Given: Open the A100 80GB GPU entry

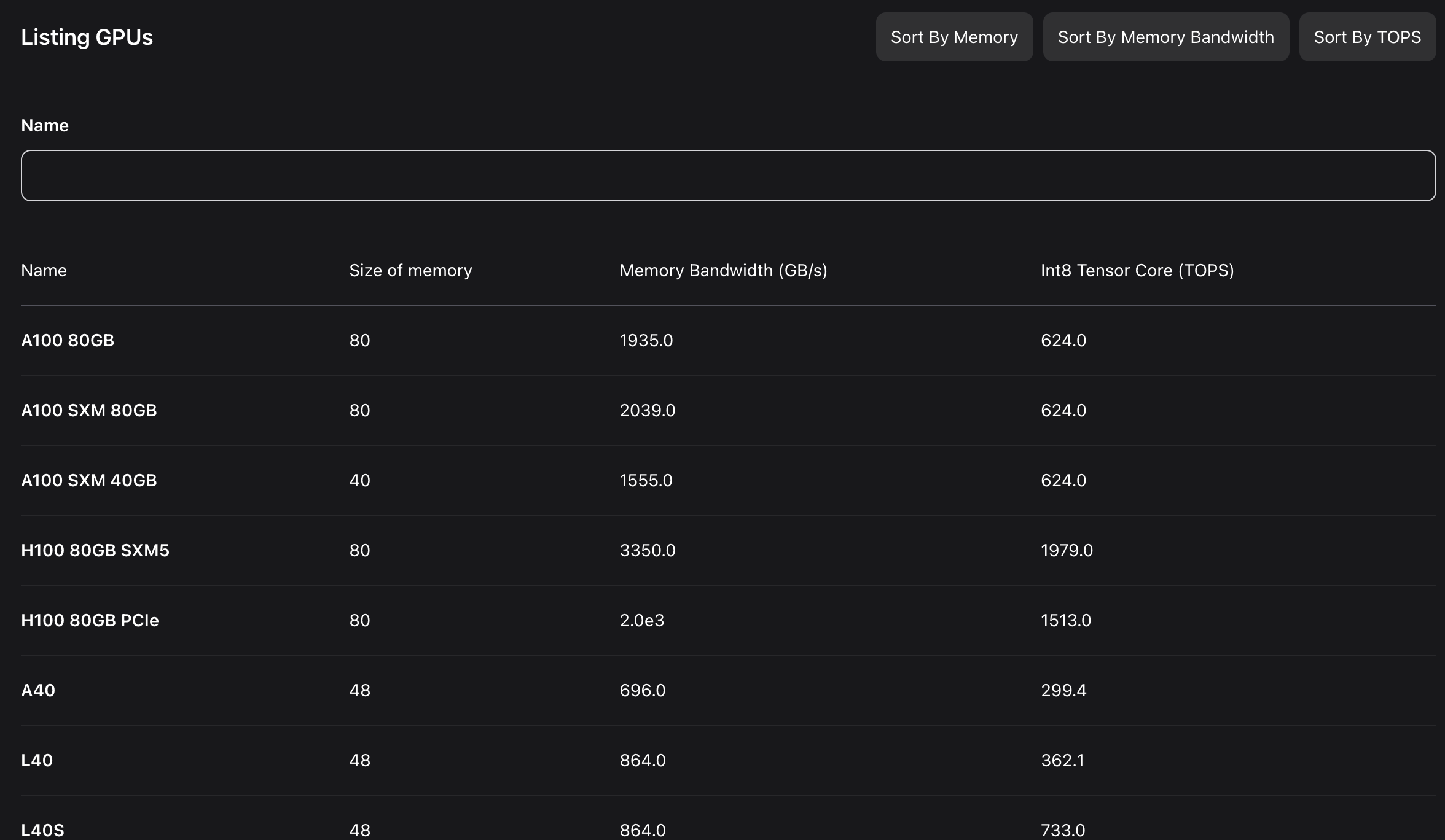Looking at the screenshot, I should (x=68, y=341).
